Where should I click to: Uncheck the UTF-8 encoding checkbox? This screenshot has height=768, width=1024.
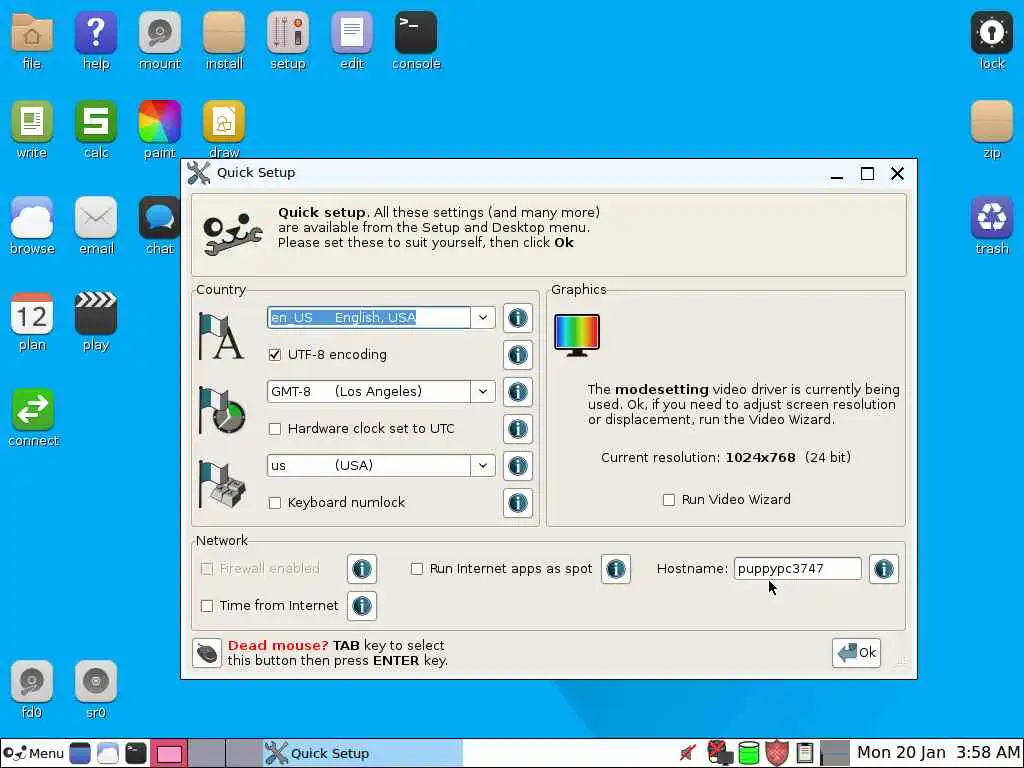(x=275, y=355)
